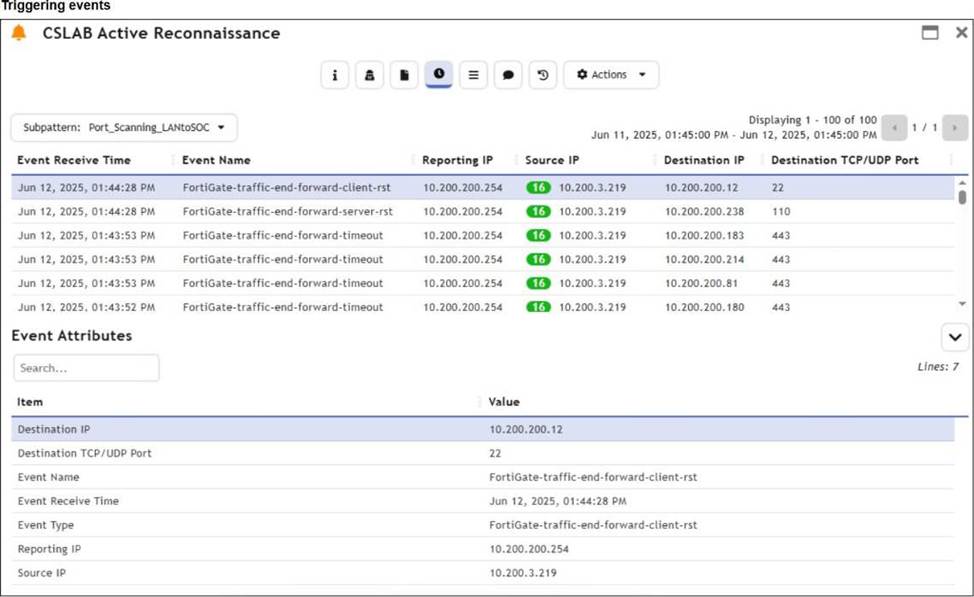This screenshot has width=974, height=597.
Task: Open the comment speech bubble icon
Action: [508, 75]
